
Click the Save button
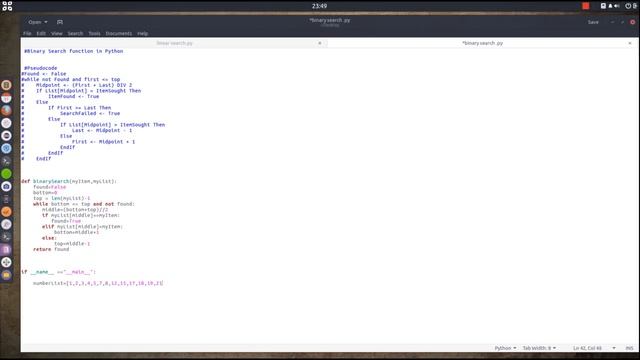tap(593, 22)
